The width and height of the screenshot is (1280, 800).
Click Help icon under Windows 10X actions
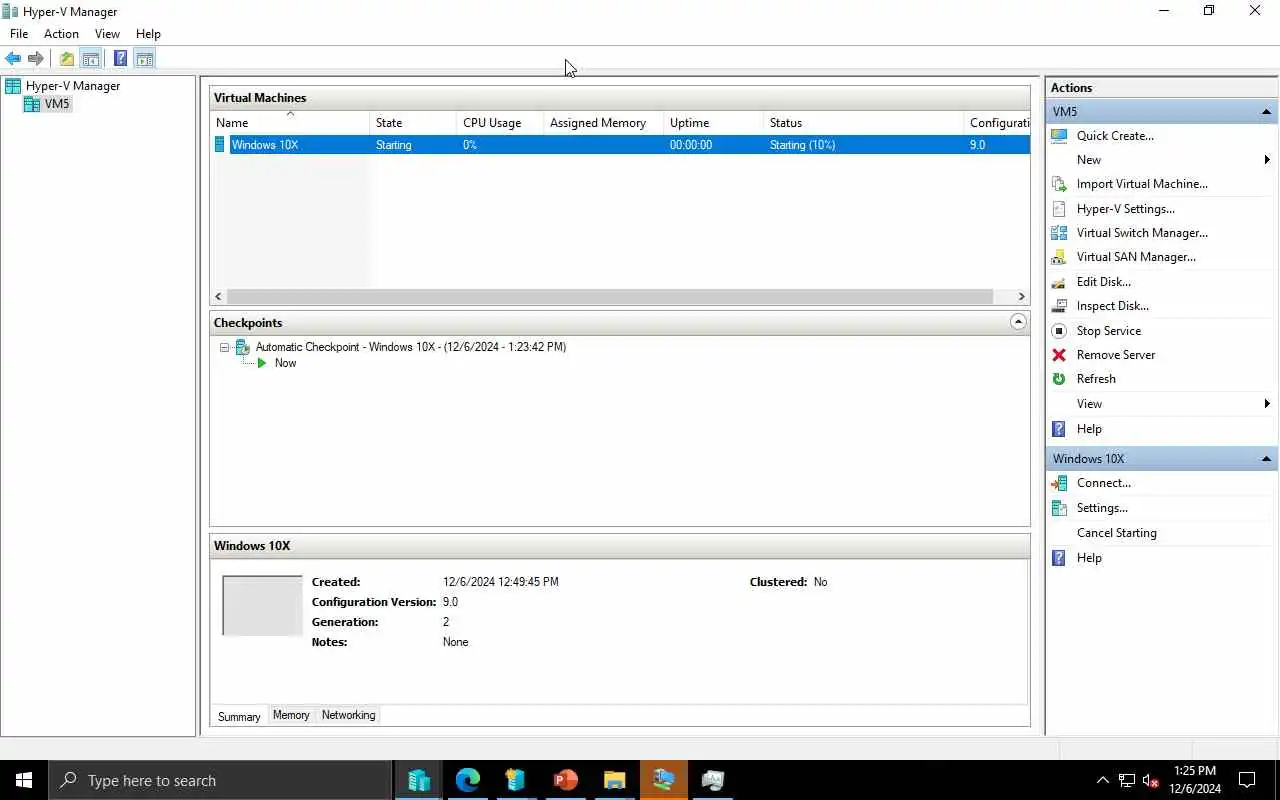coord(1059,558)
